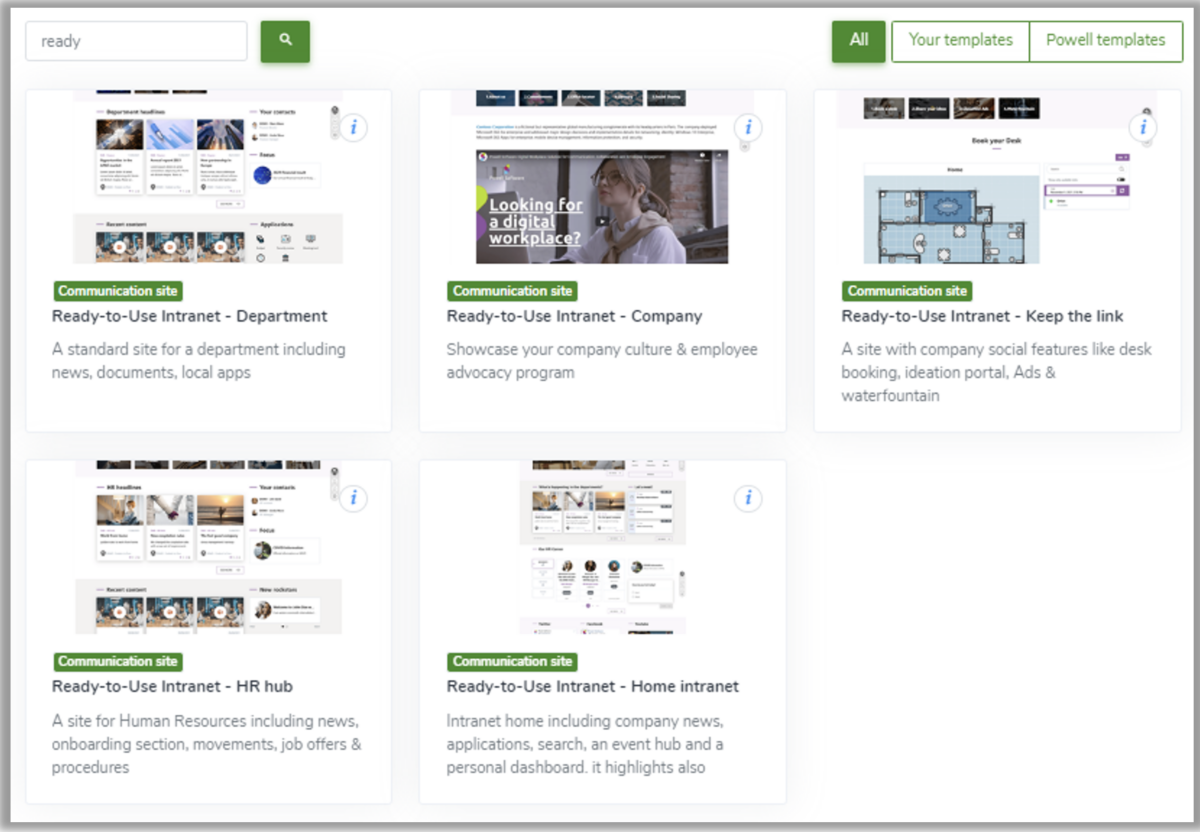Click the green search magnifier icon
1200x832 pixels.
click(x=285, y=41)
